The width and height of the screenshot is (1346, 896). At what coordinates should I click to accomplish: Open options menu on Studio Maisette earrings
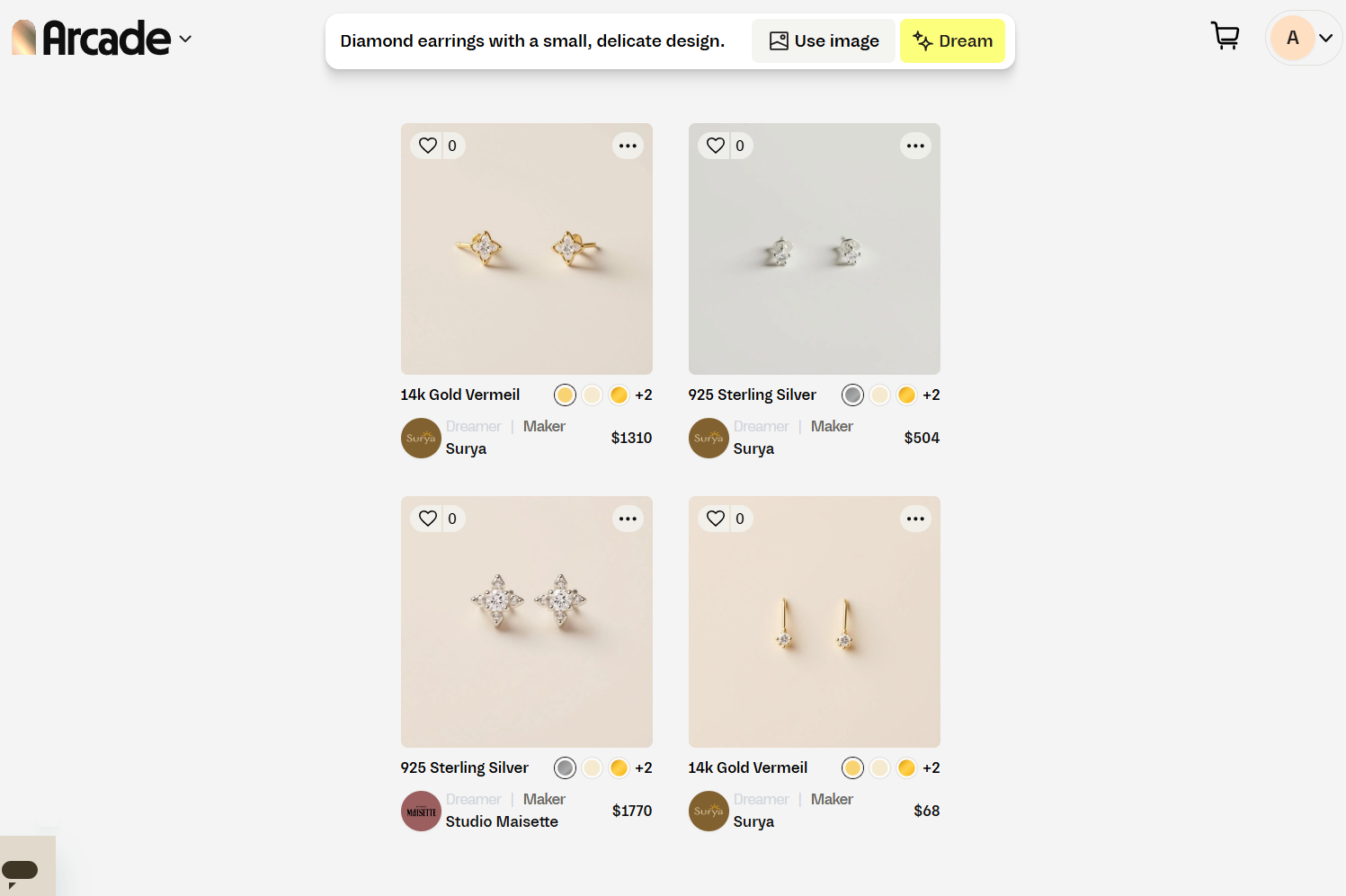[x=628, y=519]
